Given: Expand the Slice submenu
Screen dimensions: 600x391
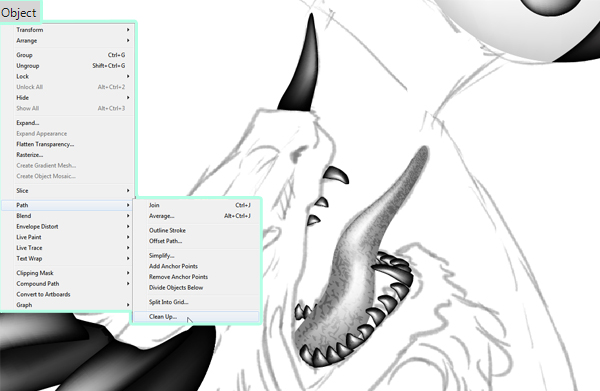Looking at the screenshot, I should 67,191.
